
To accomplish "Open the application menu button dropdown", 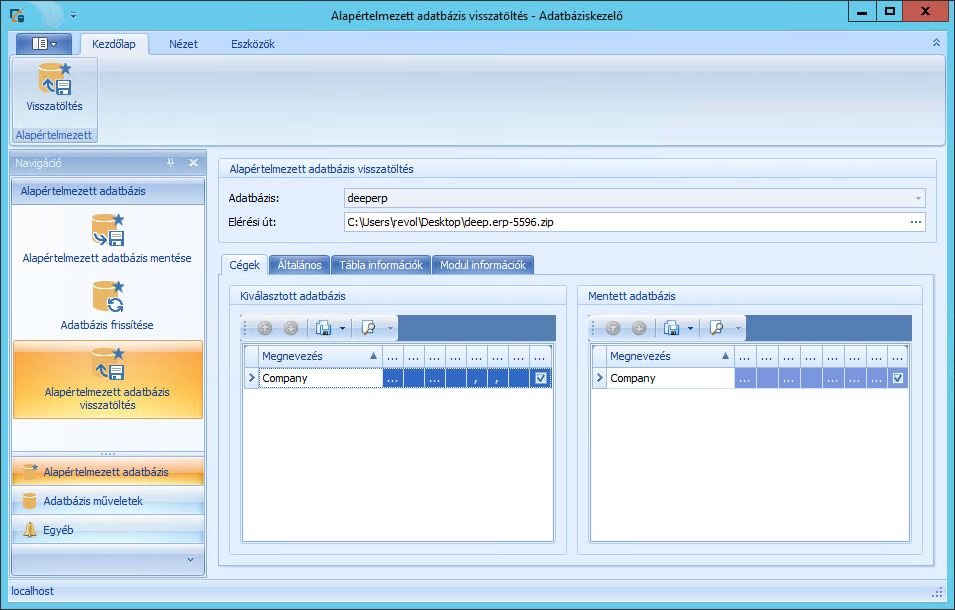I will pos(43,44).
